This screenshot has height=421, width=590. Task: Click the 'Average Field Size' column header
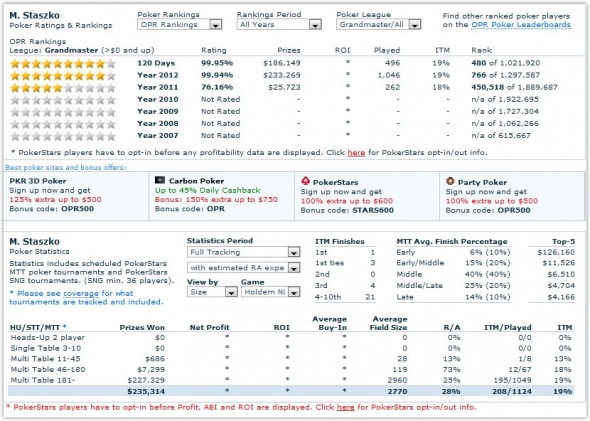(388, 323)
